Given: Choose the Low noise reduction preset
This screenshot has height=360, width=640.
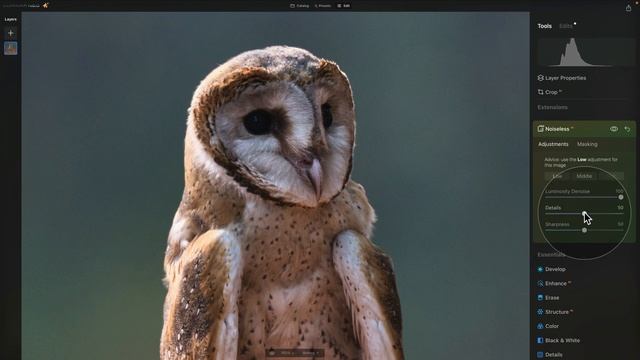Looking at the screenshot, I should click(557, 176).
